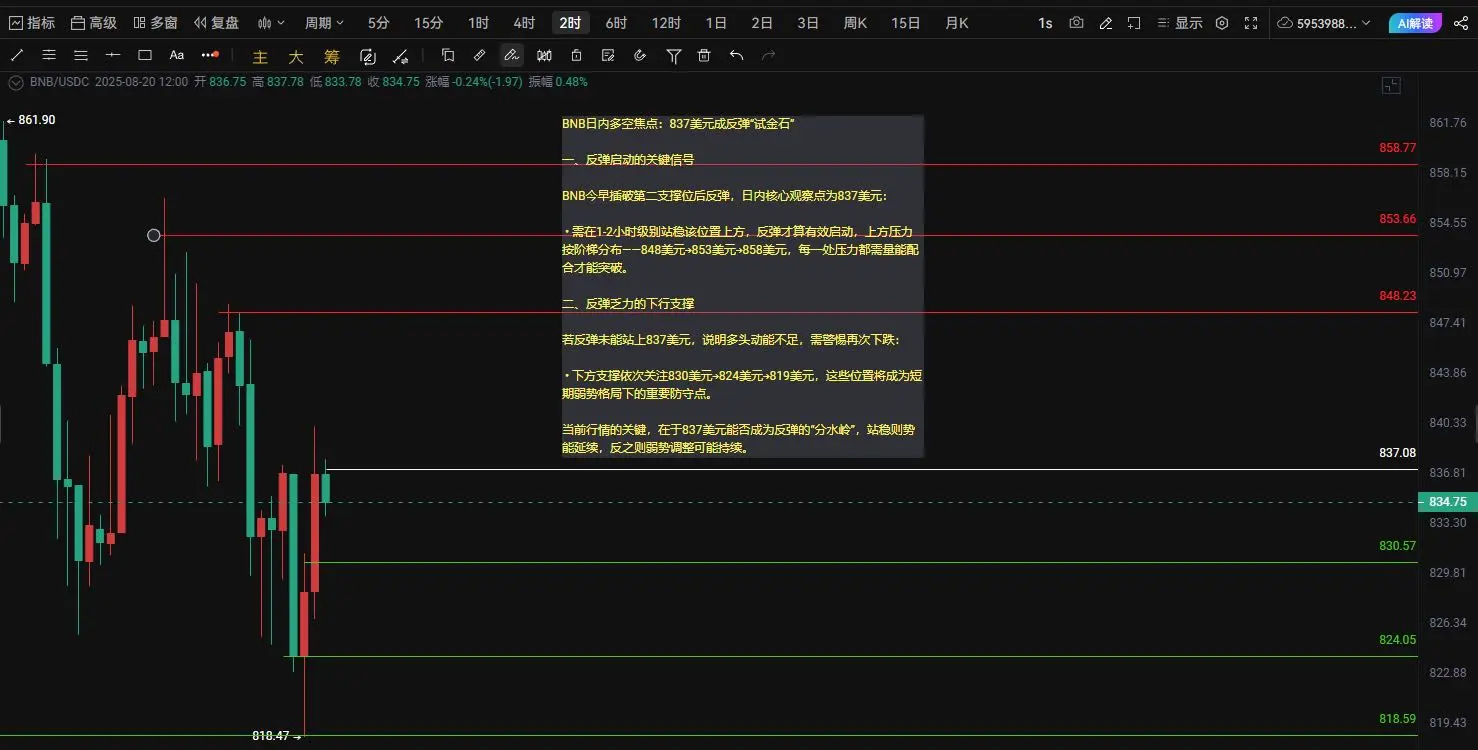Switch to the 5分 timeframe

click(379, 22)
